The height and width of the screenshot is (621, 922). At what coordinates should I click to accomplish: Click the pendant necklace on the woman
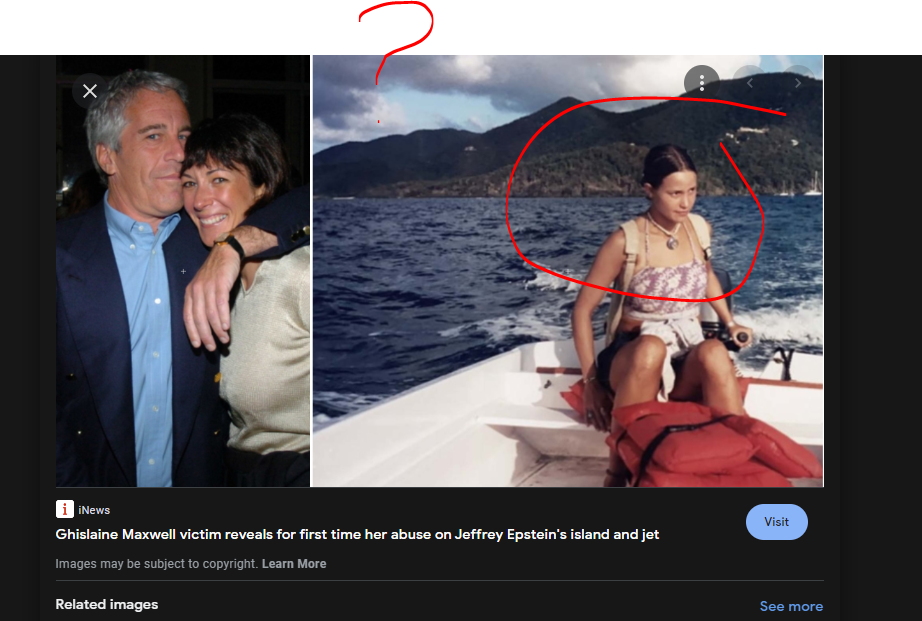(672, 241)
